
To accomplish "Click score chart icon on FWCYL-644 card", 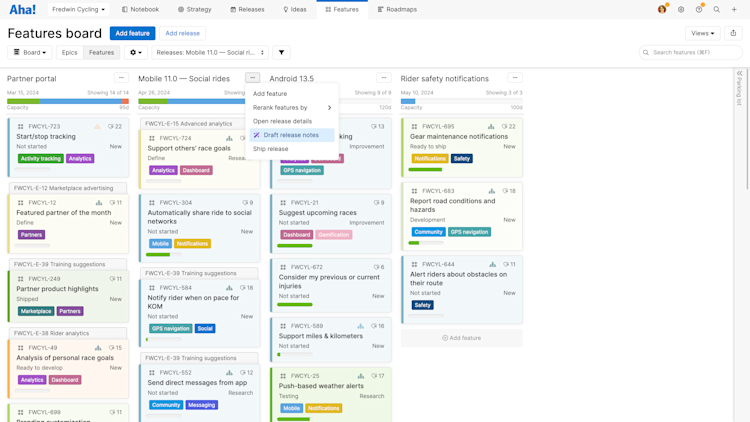I will 492,265.
